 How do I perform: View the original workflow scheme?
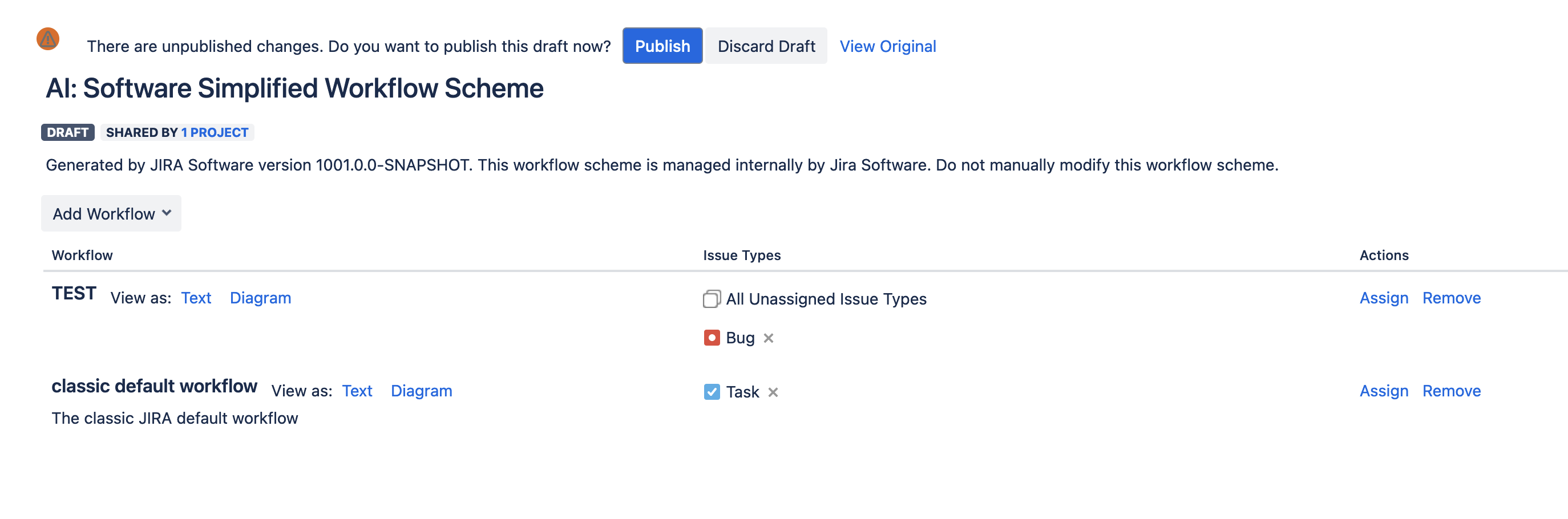(888, 46)
